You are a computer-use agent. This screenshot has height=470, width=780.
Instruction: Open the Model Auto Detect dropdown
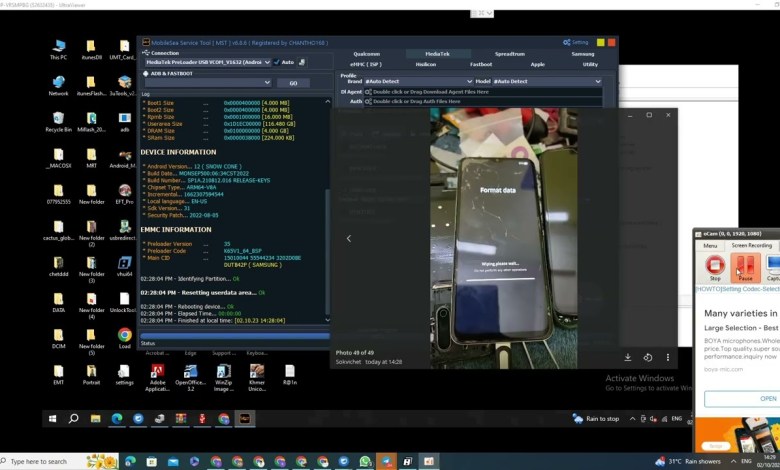pos(598,81)
